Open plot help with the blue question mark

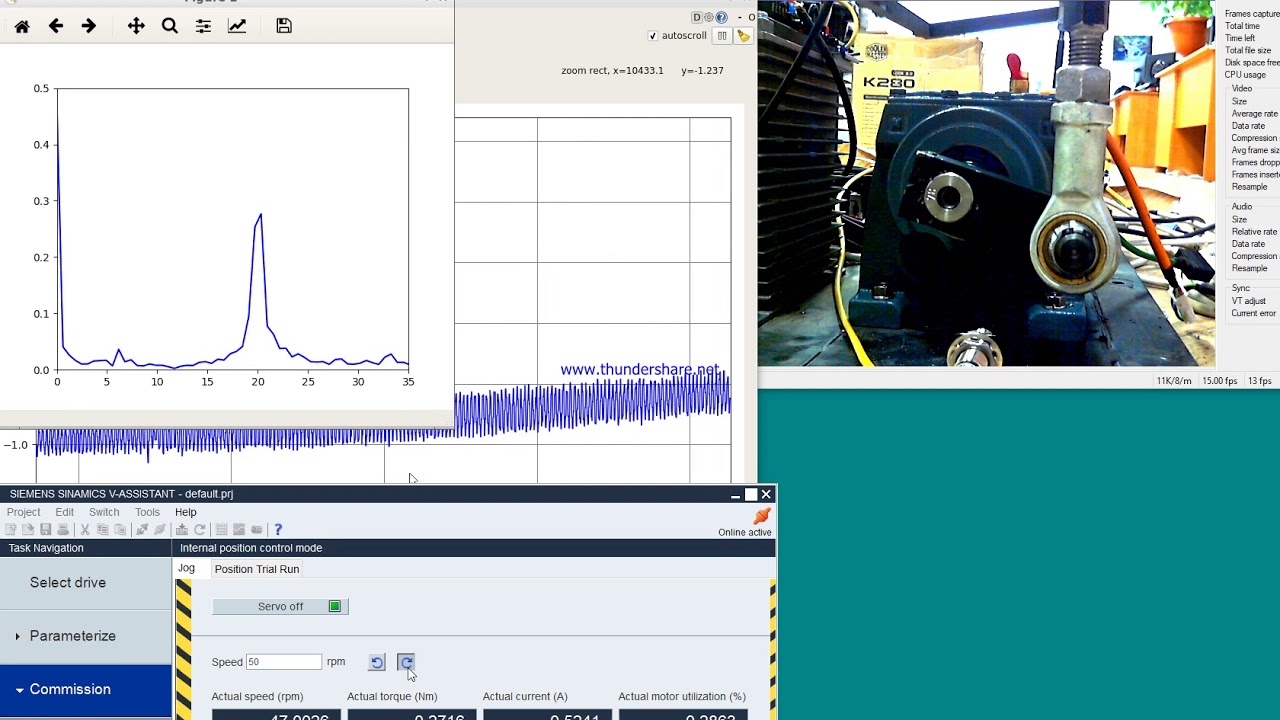pos(721,17)
